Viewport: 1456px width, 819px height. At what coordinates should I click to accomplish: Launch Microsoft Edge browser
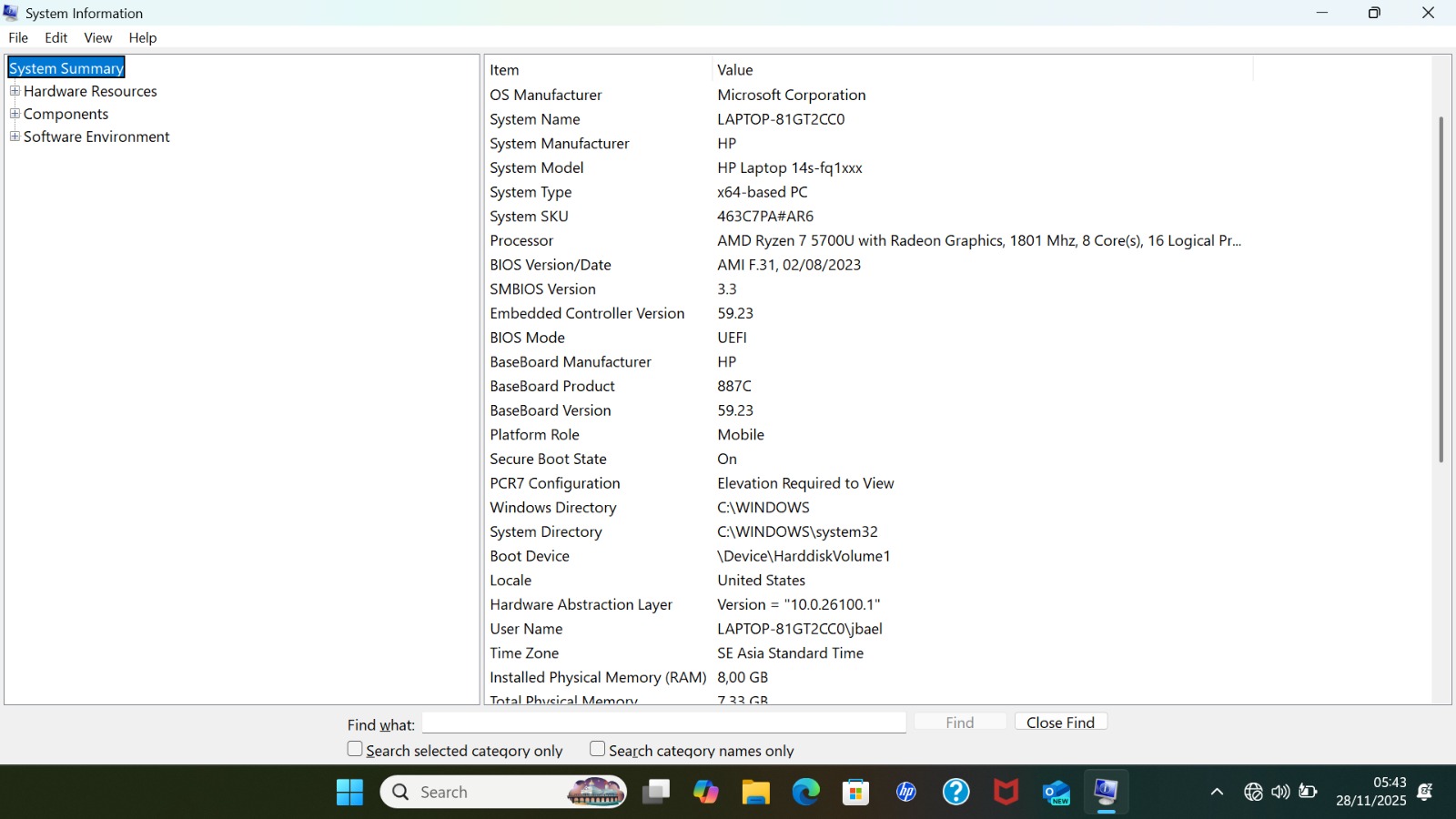tap(805, 792)
